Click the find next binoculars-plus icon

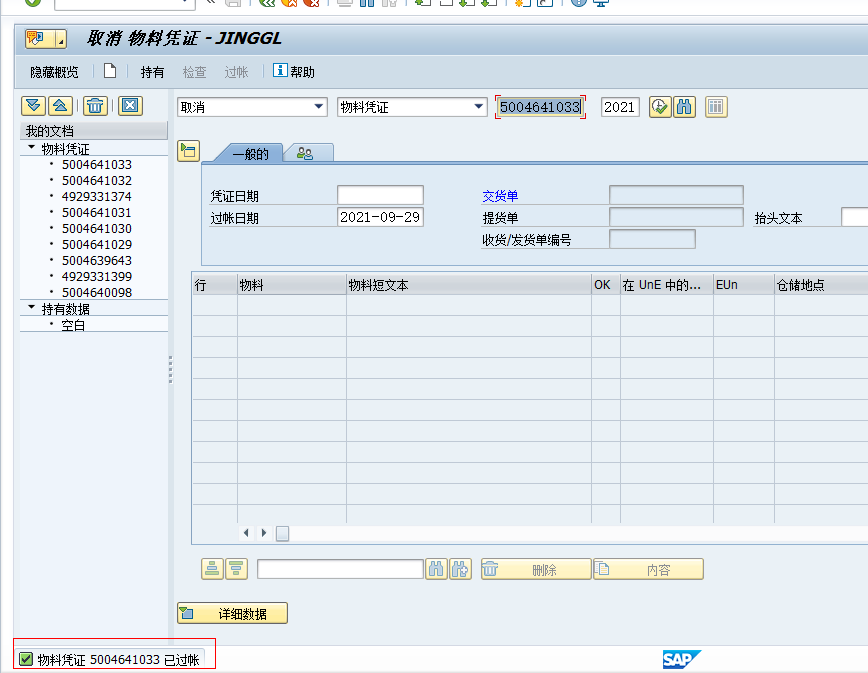click(461, 569)
